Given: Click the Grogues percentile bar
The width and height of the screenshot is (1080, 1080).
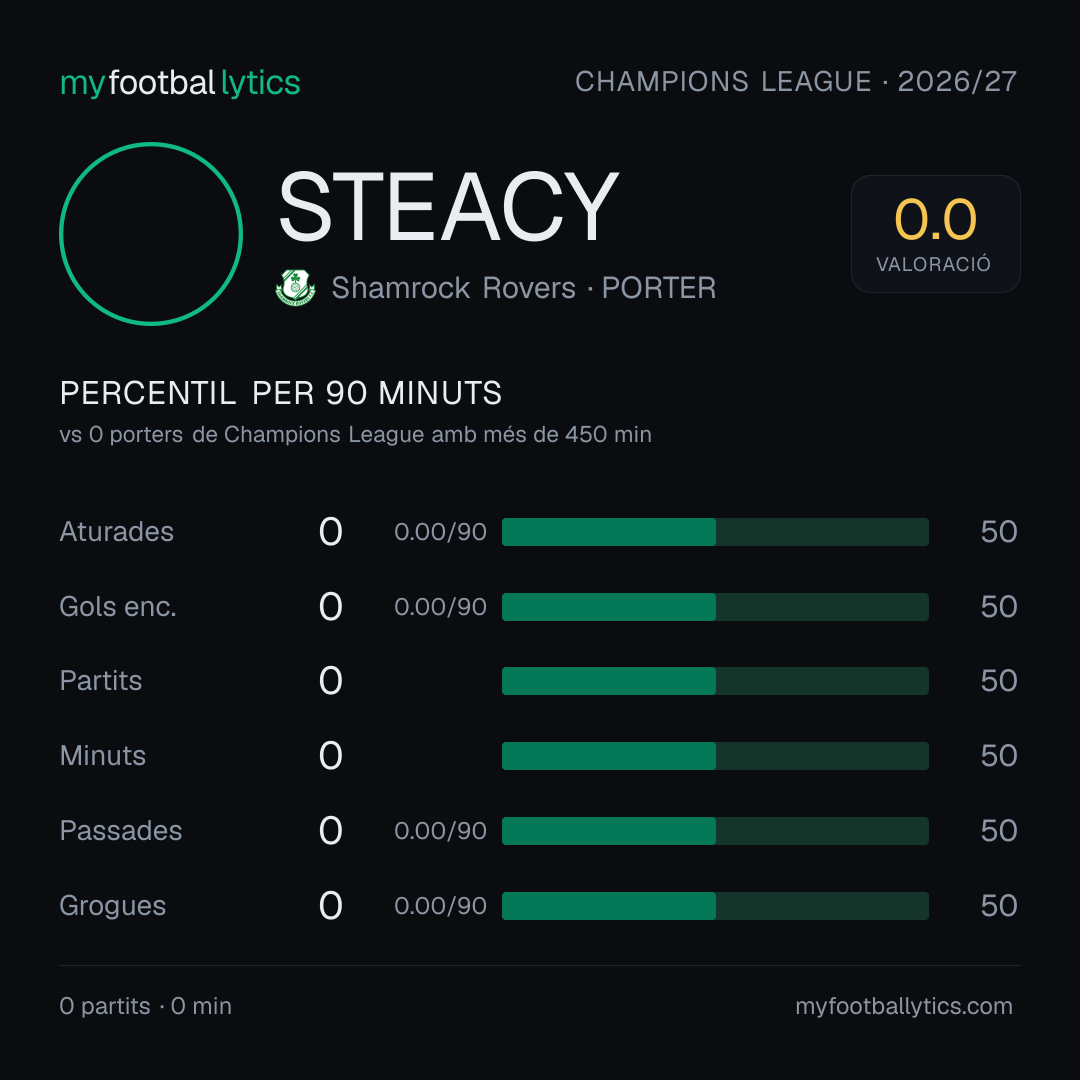Looking at the screenshot, I should coord(715,906).
